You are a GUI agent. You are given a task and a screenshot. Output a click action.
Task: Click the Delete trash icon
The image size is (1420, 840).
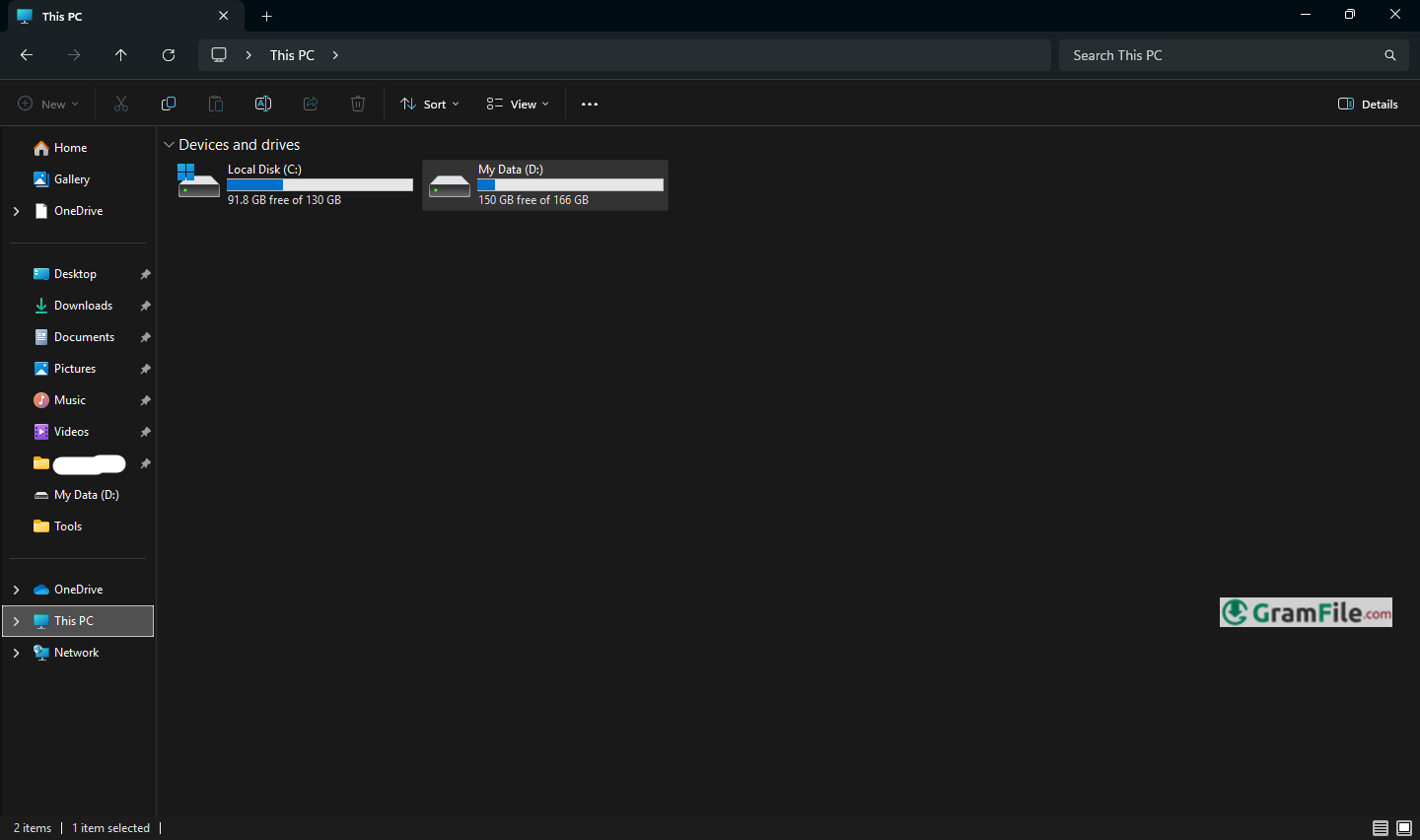358,104
